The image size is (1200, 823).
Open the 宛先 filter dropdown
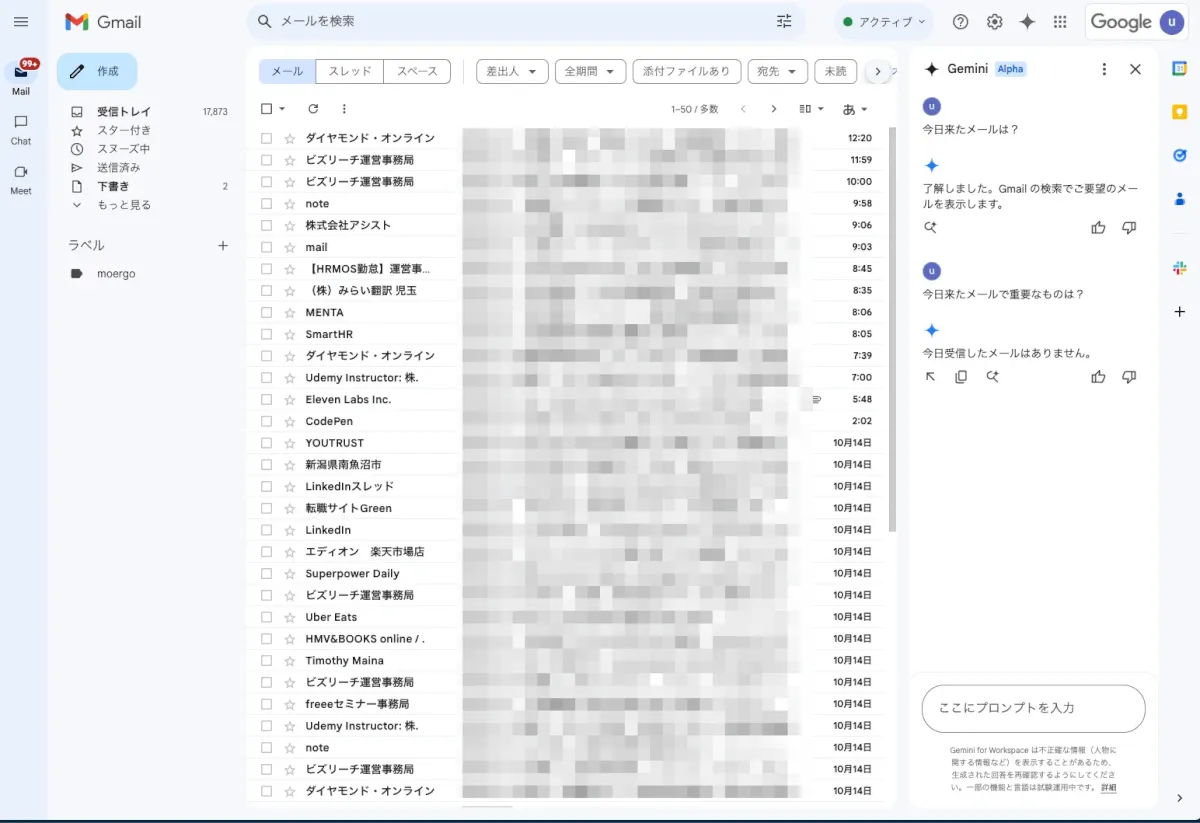777,72
